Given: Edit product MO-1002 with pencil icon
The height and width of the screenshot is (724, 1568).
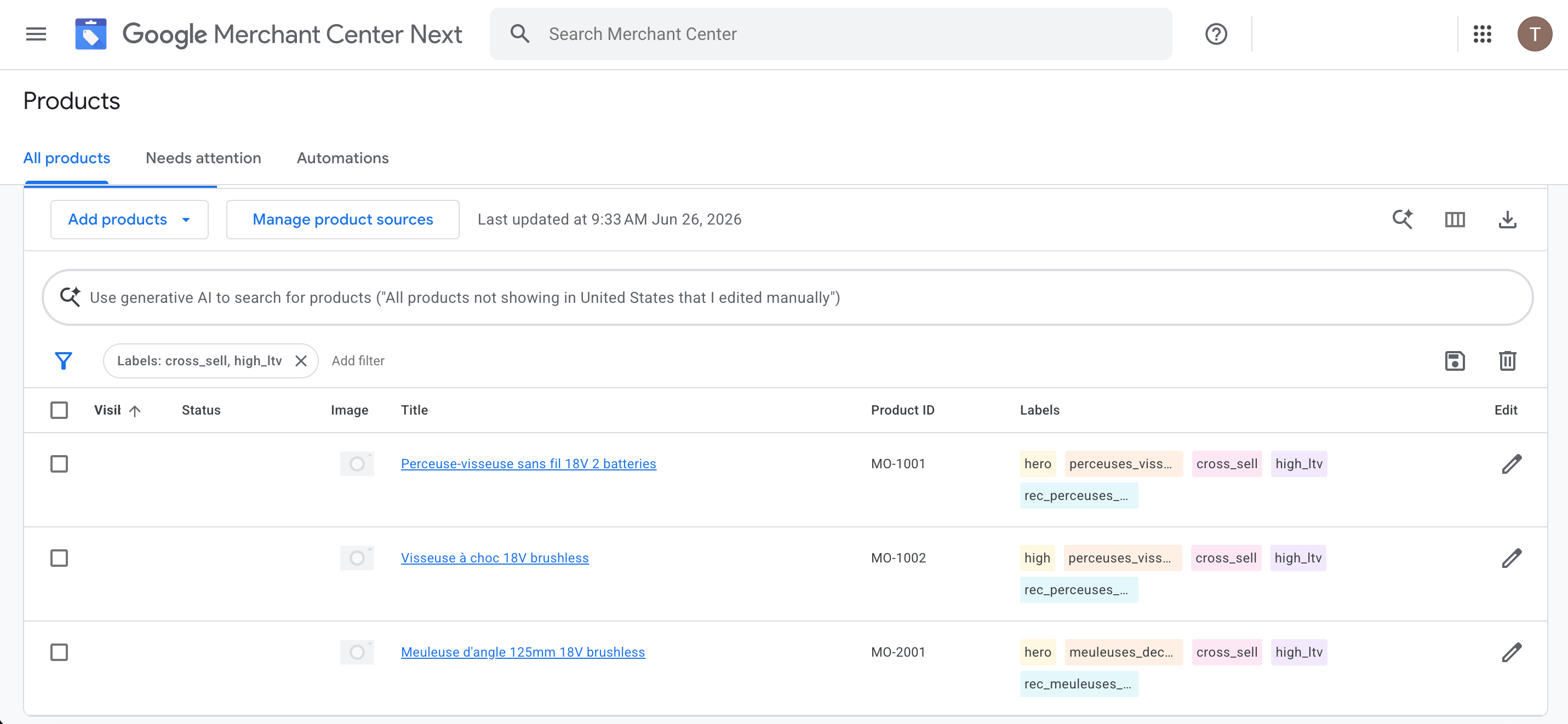Looking at the screenshot, I should 1512,558.
